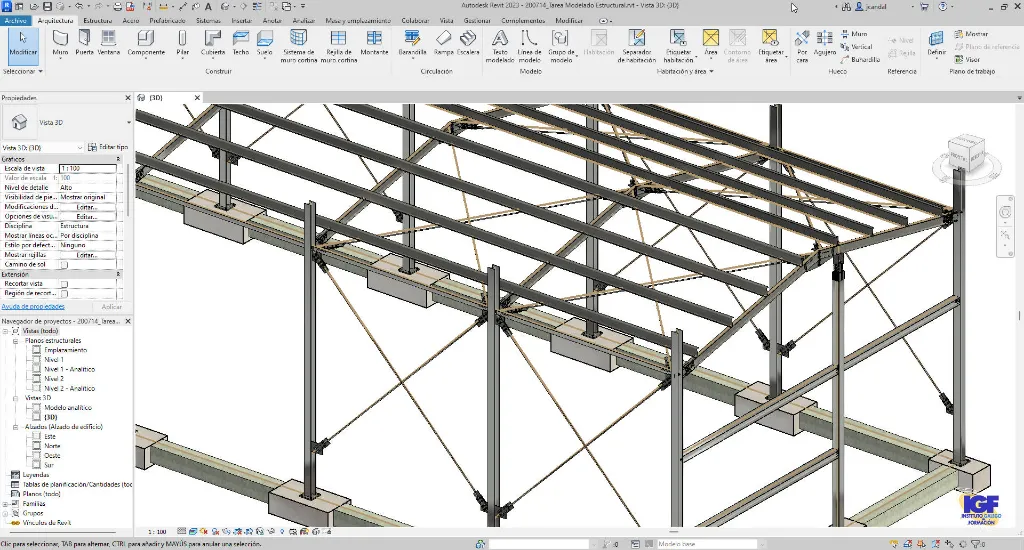Toggle checkbox for Modelo analítico view

[x=37, y=408]
